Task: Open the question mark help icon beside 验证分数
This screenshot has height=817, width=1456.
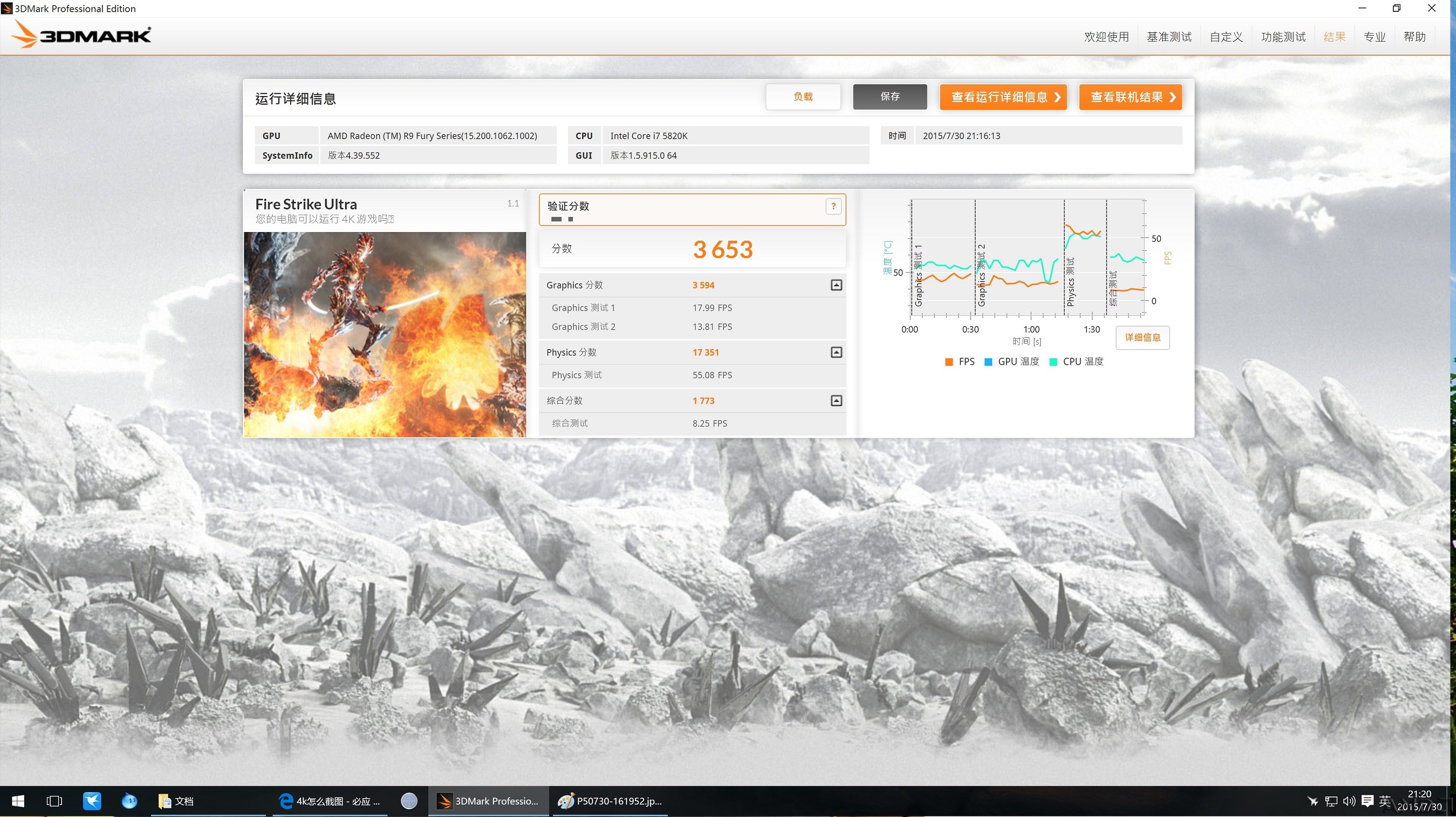Action: tap(833, 206)
